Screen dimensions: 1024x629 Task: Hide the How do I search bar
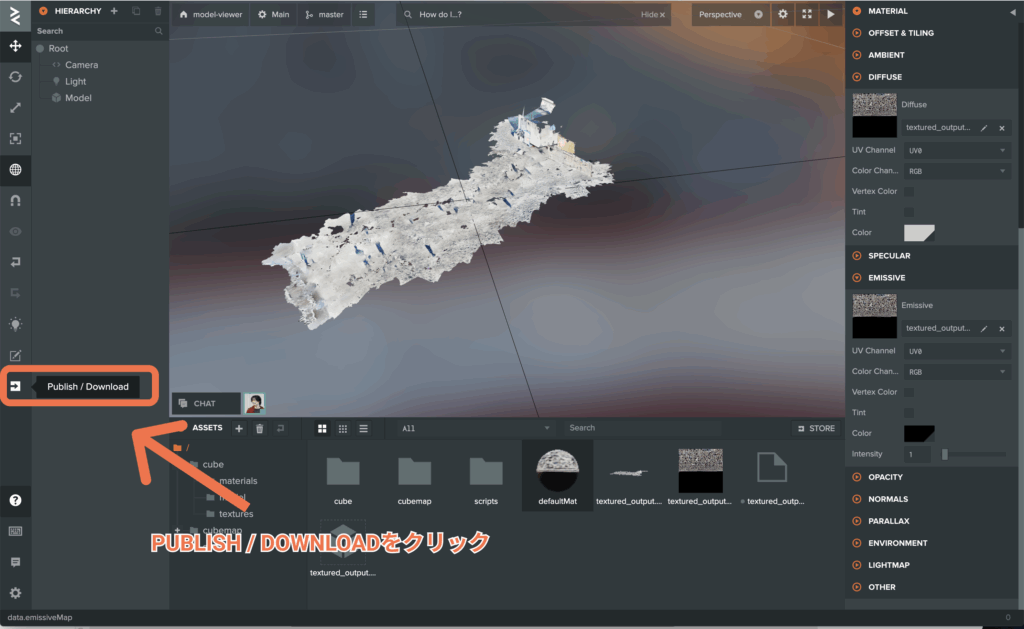[653, 14]
